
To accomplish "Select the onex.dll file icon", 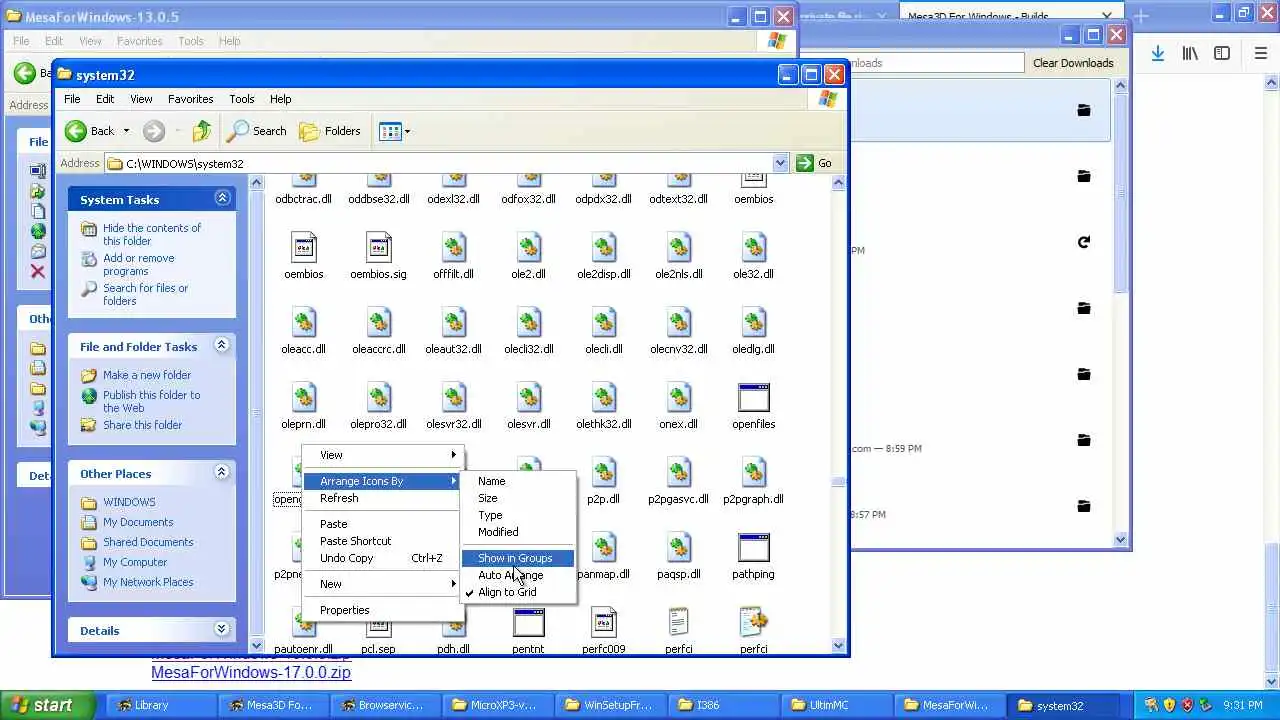I will [x=678, y=397].
